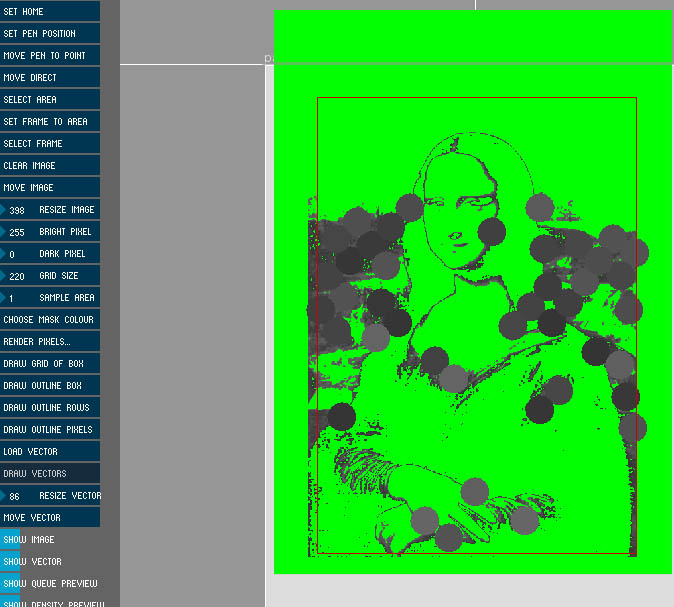Screen dimensions: 674x607
Task: Click RENDER PIXELS... button
Action: tap(50, 341)
